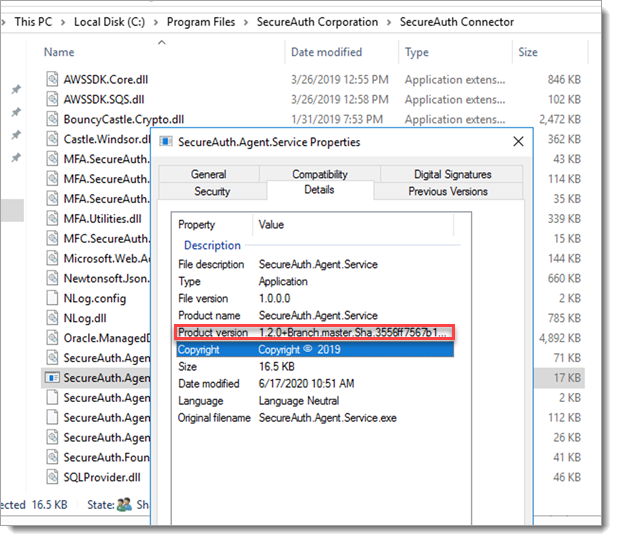
Task: Click the Oracle.ManagedData file icon
Action: click(53, 338)
